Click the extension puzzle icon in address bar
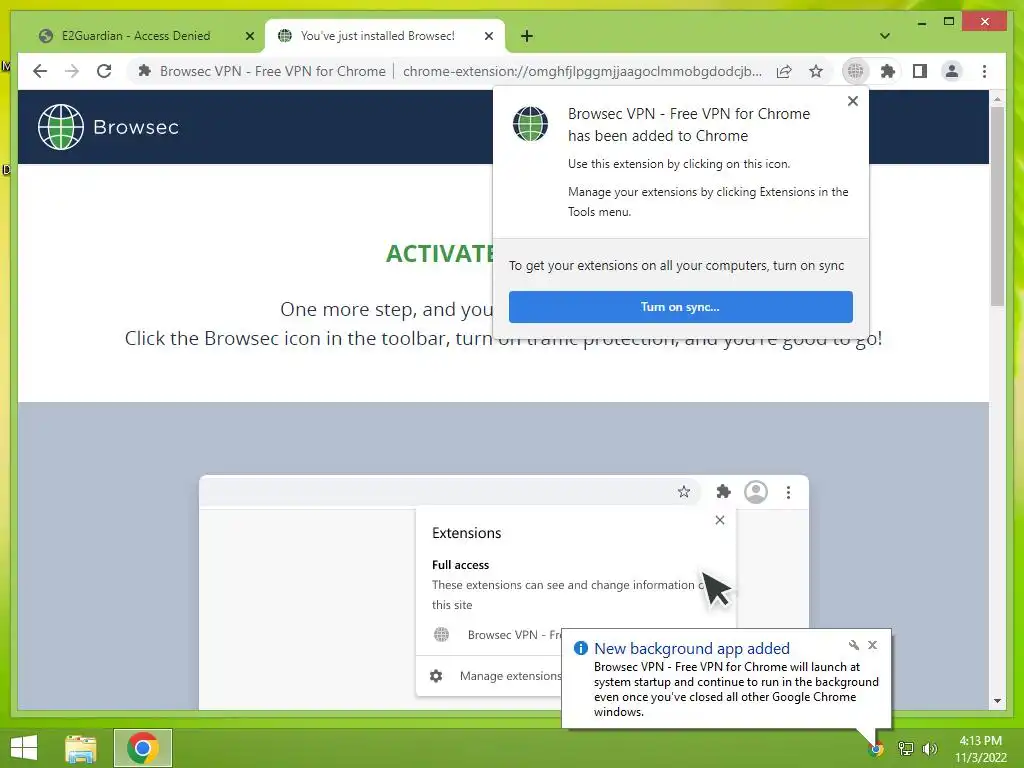This screenshot has width=1024, height=768. 145,71
